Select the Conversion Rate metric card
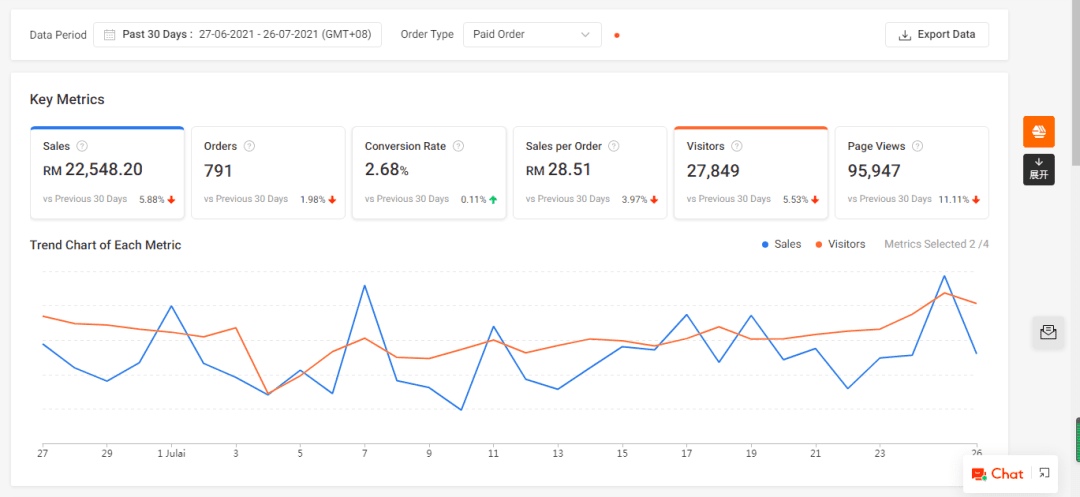 pos(429,172)
